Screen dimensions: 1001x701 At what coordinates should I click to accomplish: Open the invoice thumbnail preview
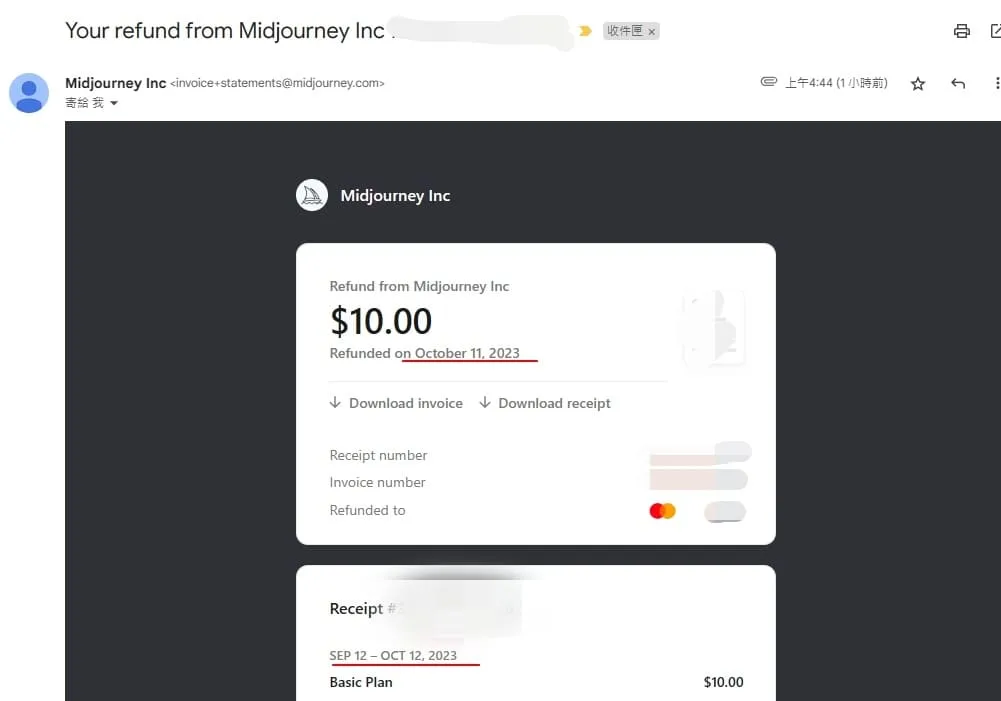pos(714,326)
